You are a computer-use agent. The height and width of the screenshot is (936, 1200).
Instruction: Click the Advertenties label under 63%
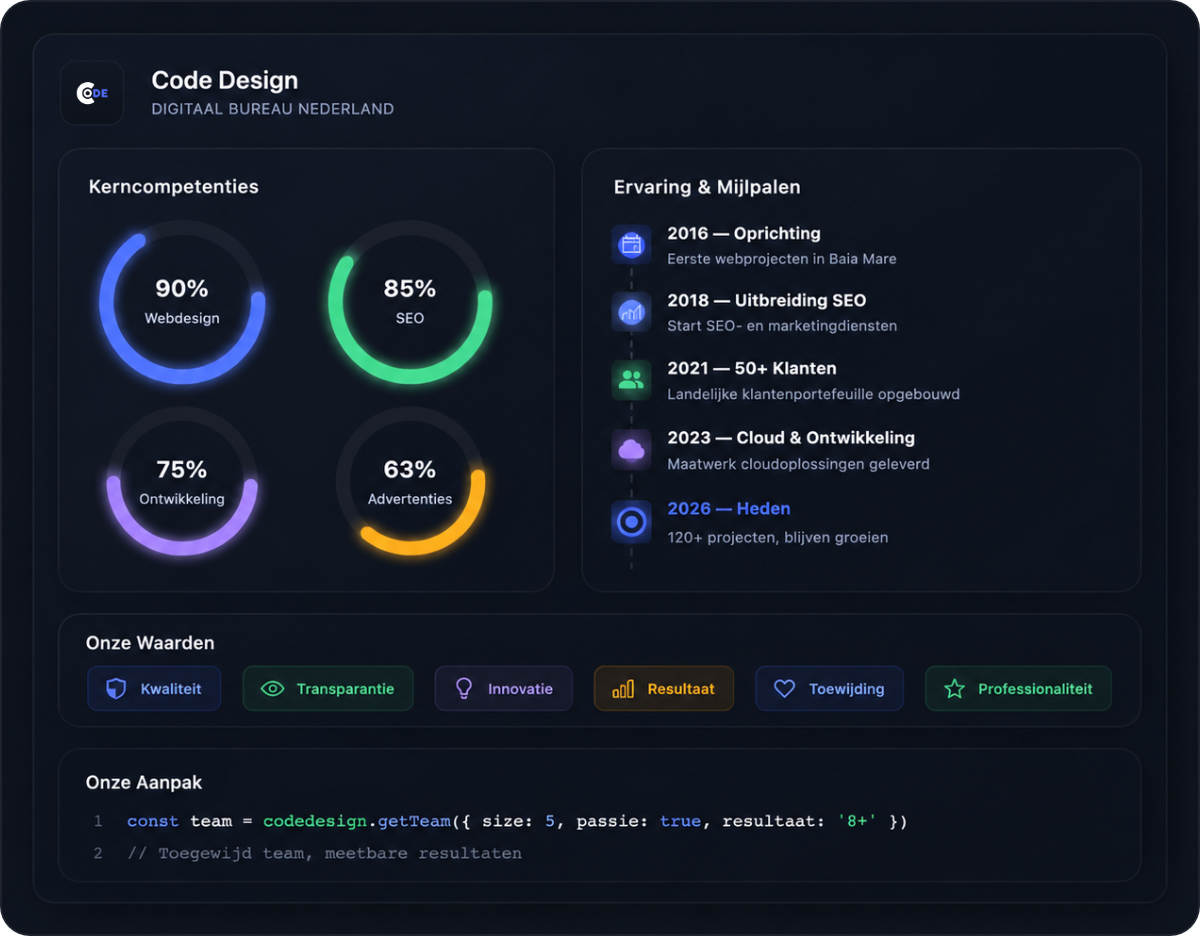click(410, 499)
